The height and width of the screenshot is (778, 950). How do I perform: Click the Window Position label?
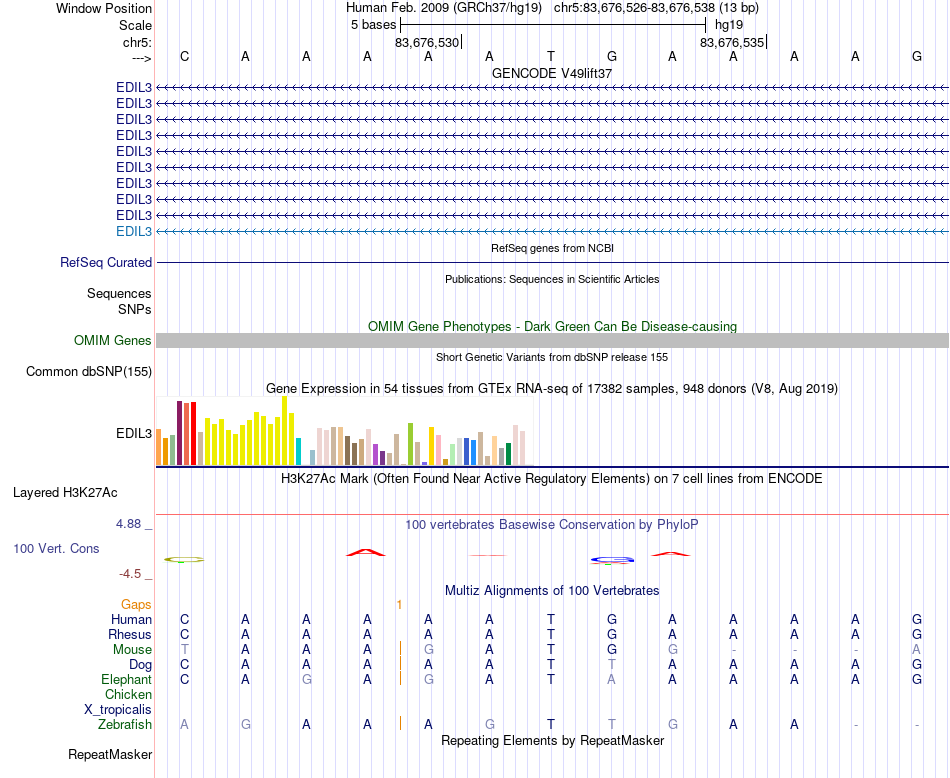pos(104,8)
